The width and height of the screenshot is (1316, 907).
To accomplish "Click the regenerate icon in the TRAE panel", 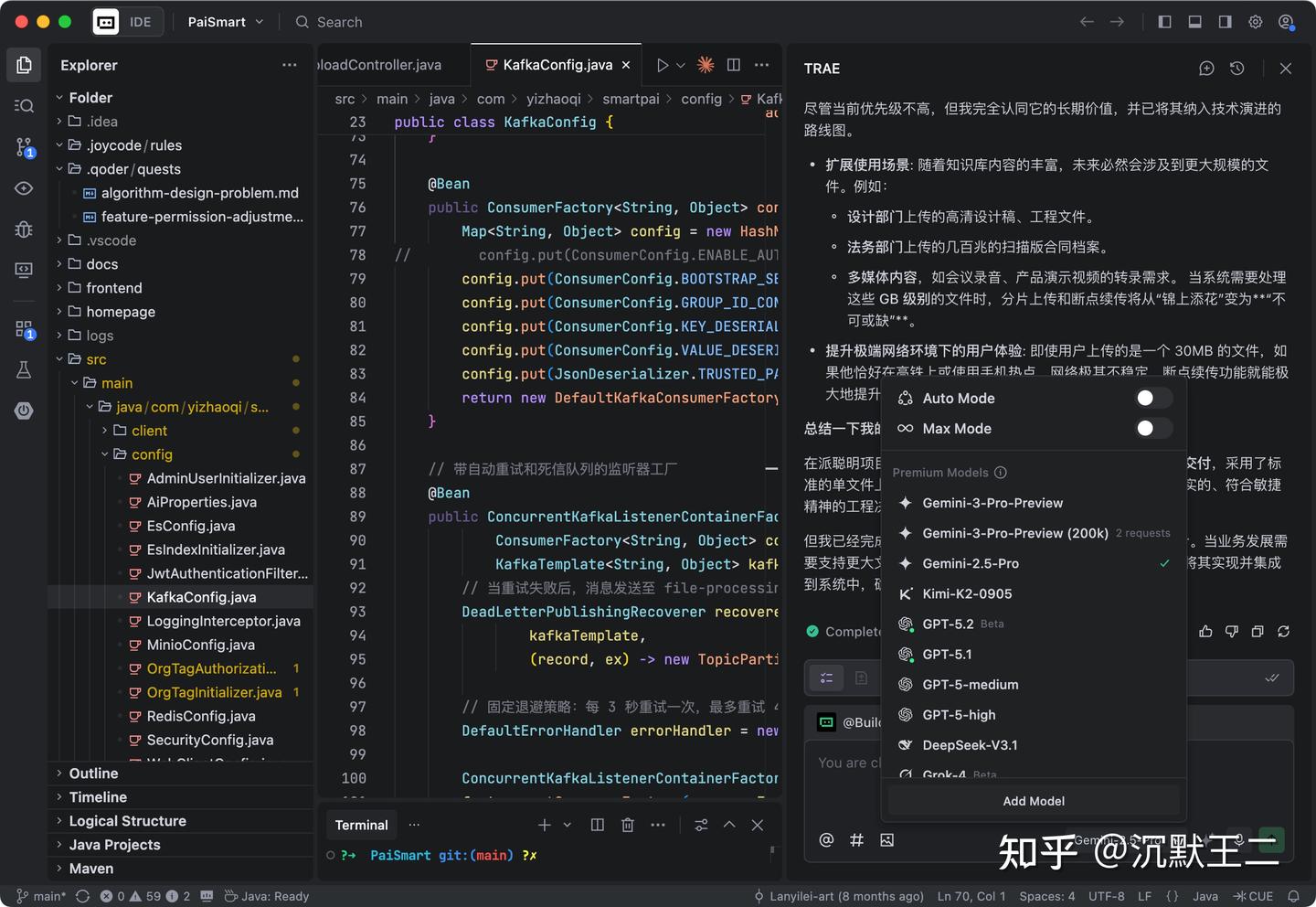I will 1284,632.
